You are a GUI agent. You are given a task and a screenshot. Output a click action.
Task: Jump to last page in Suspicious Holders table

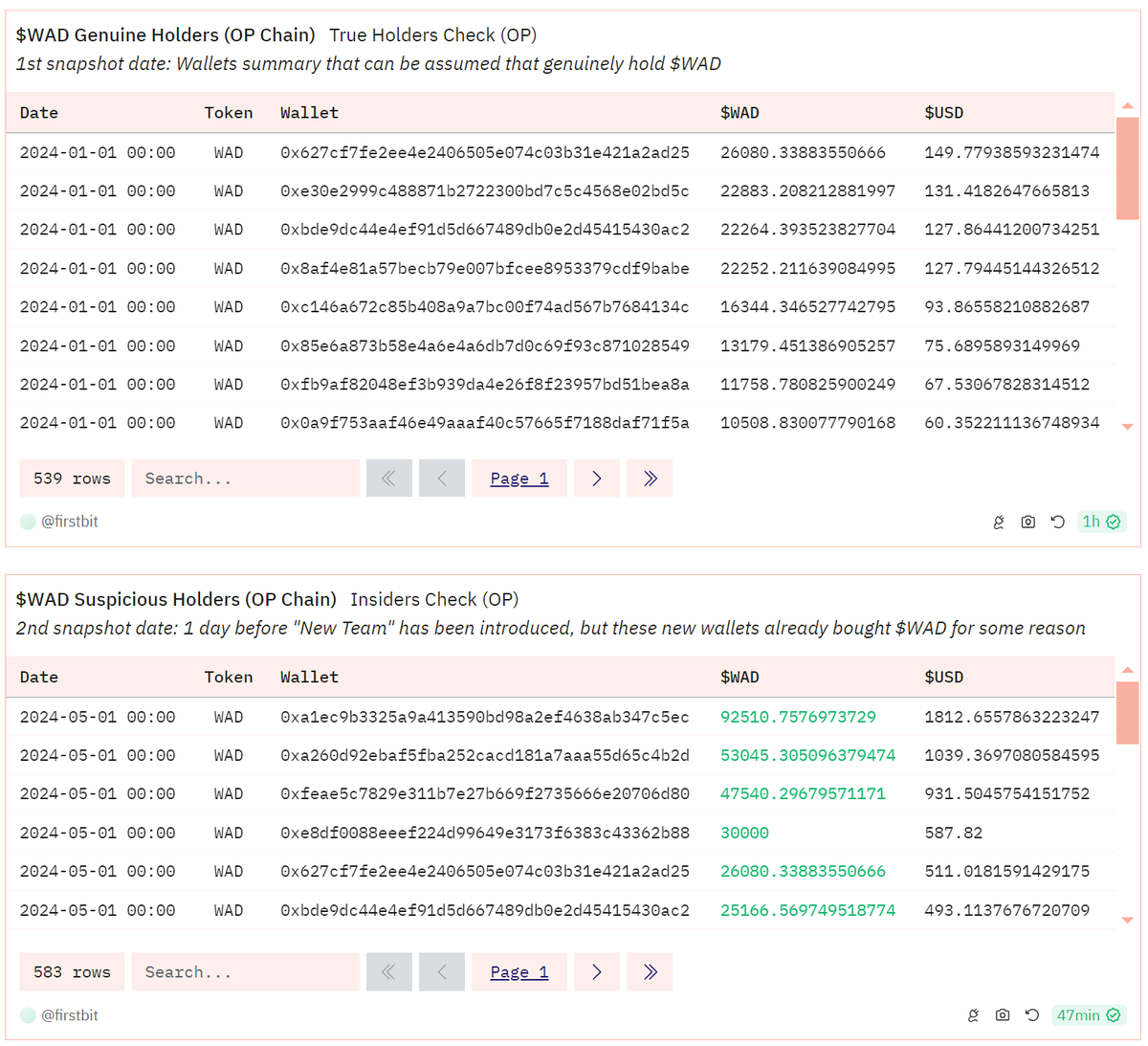click(650, 972)
